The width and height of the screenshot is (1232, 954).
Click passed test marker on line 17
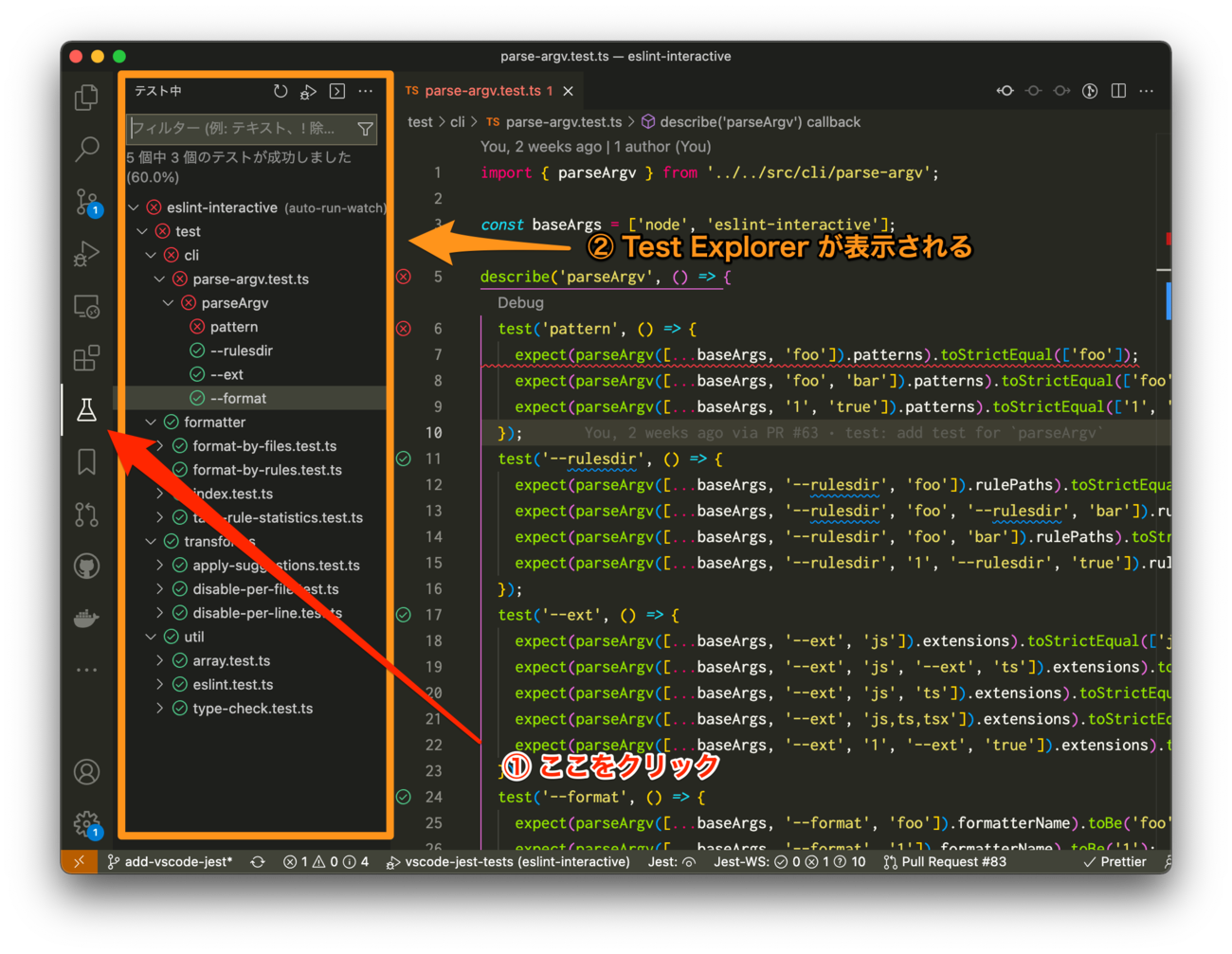point(404,615)
